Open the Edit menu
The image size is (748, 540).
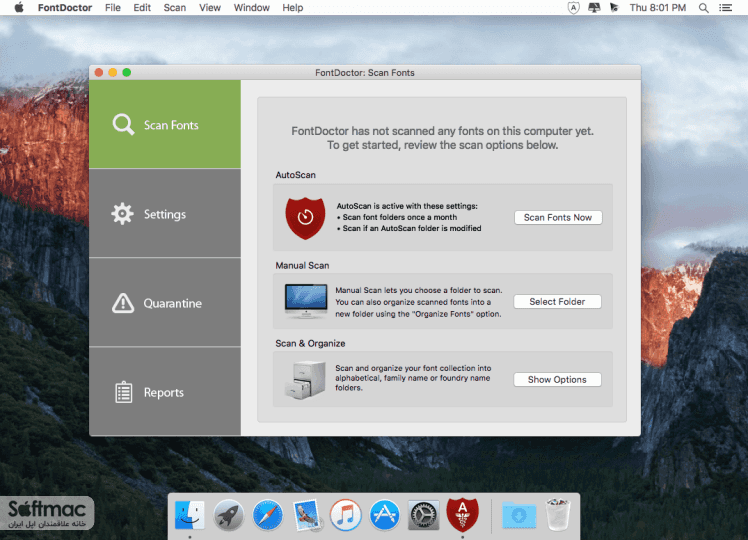142,8
